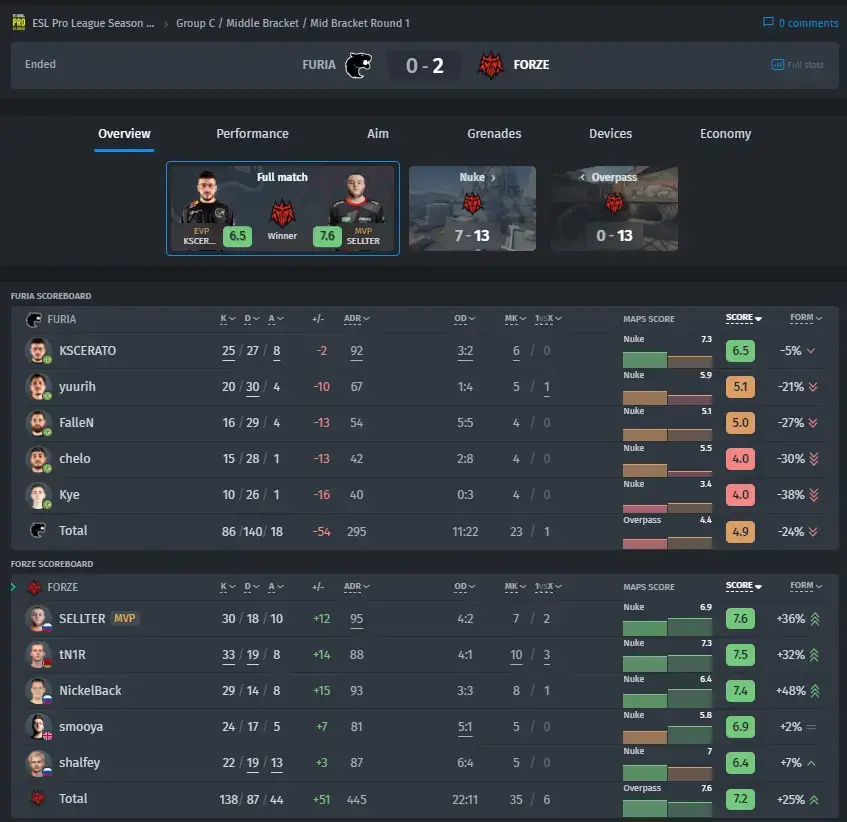Click yuurih's orange 5.1 score badge
The height and width of the screenshot is (822, 847).
740,387
